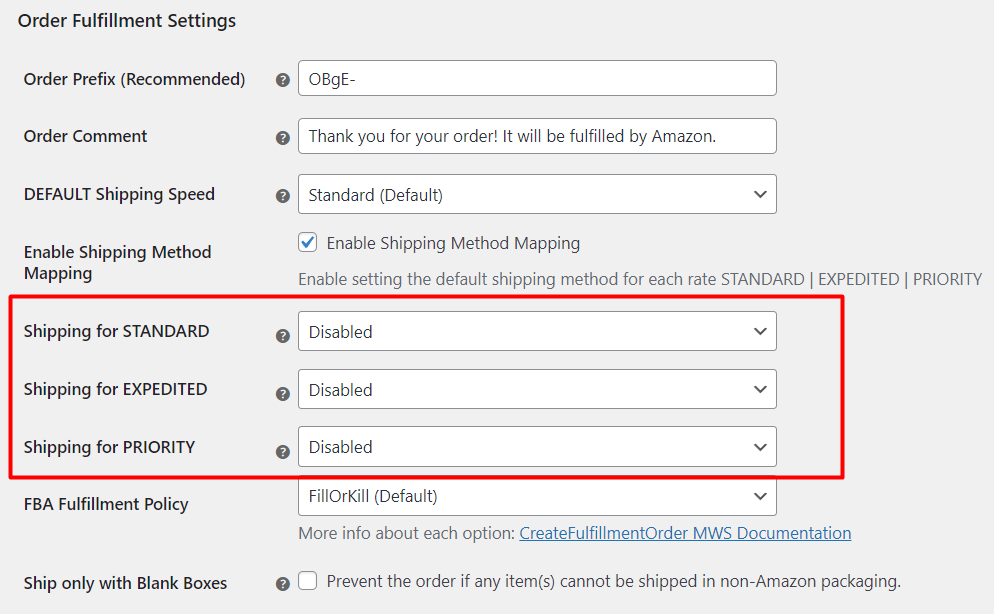Show help for Shipping for PRIORITY
This screenshot has width=994, height=614.
283,452
